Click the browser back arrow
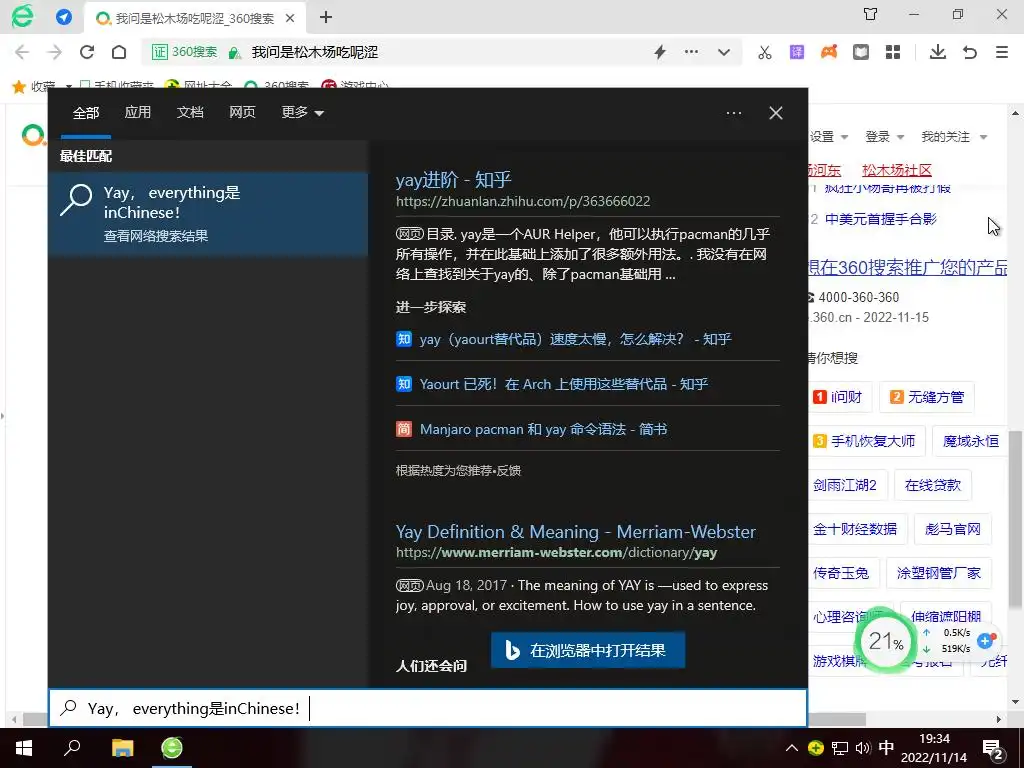Image resolution: width=1024 pixels, height=768 pixels. 22,52
